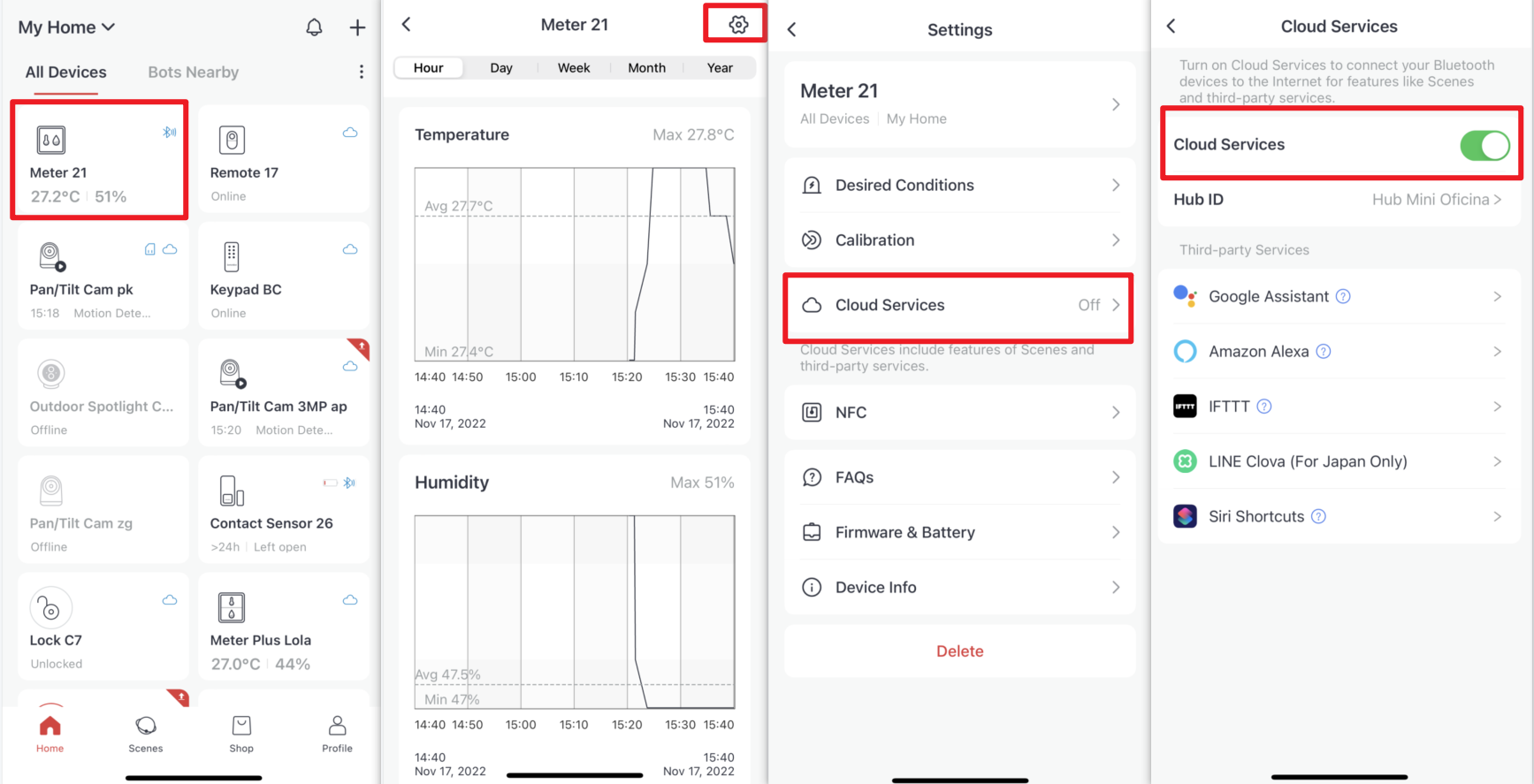The width and height of the screenshot is (1534, 784).
Task: Tap Lock C7 'Unlocked' status text
Action: coord(57,664)
